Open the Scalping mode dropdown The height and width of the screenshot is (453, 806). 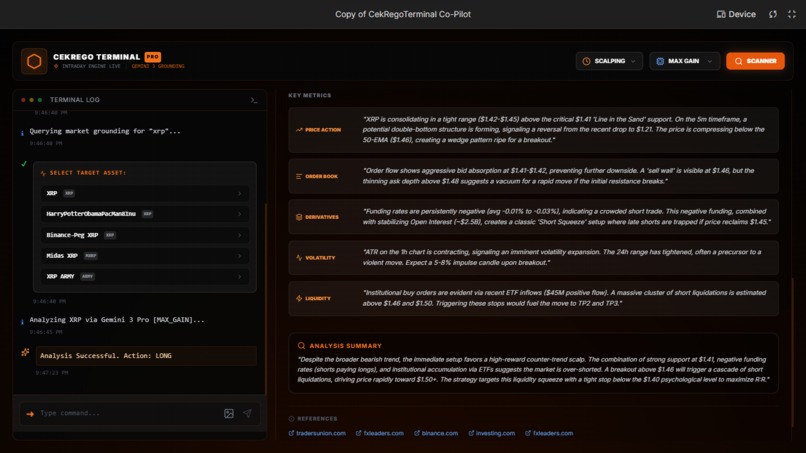609,61
